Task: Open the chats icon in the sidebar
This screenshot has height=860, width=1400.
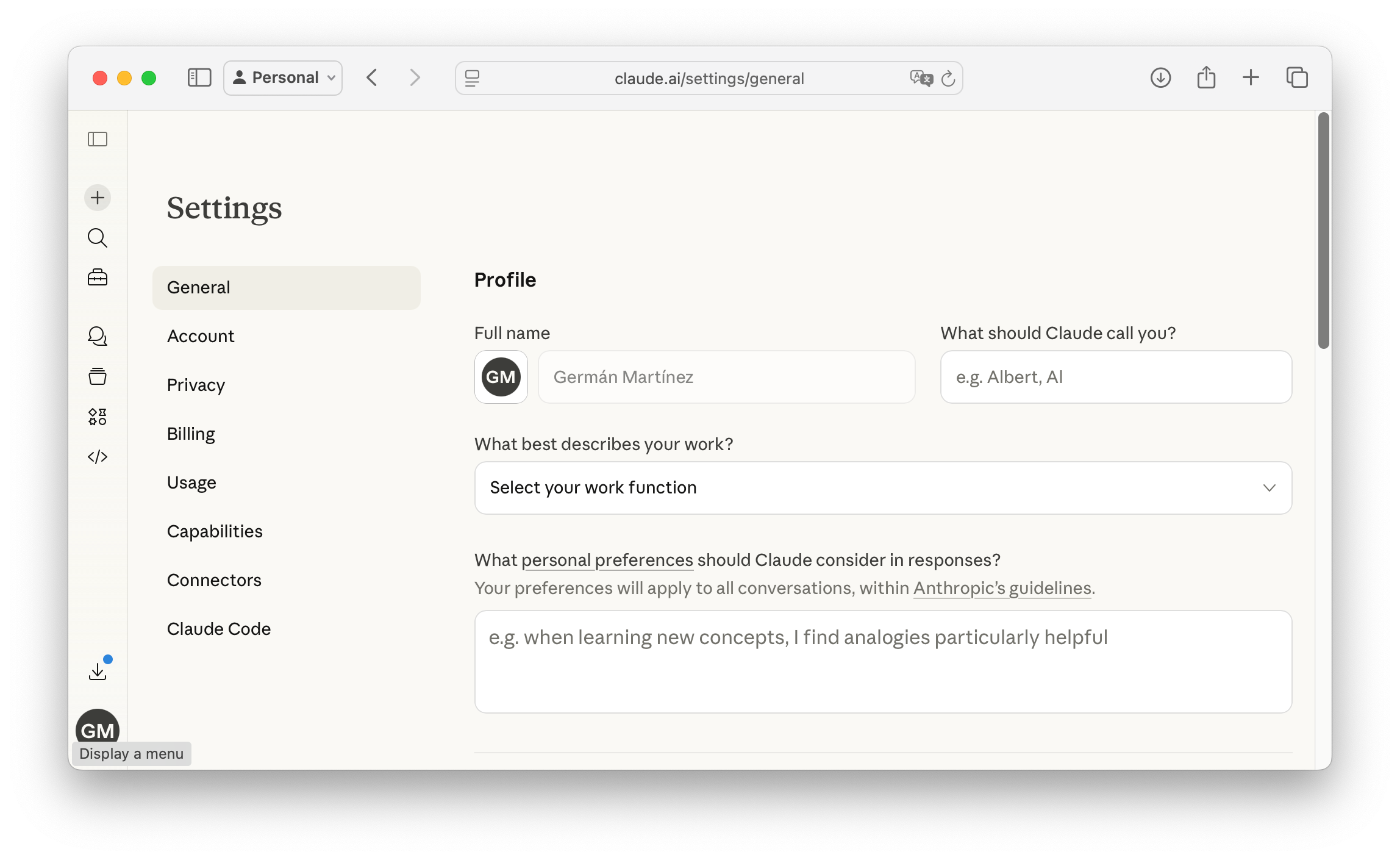Action: [98, 336]
